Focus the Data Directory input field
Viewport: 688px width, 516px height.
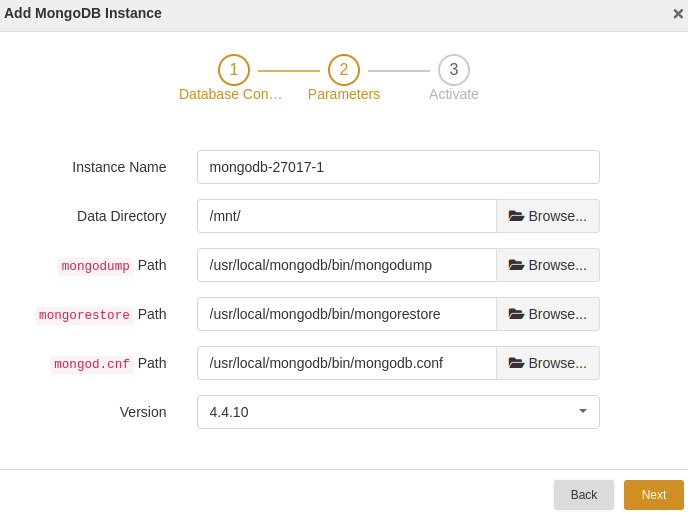point(347,216)
